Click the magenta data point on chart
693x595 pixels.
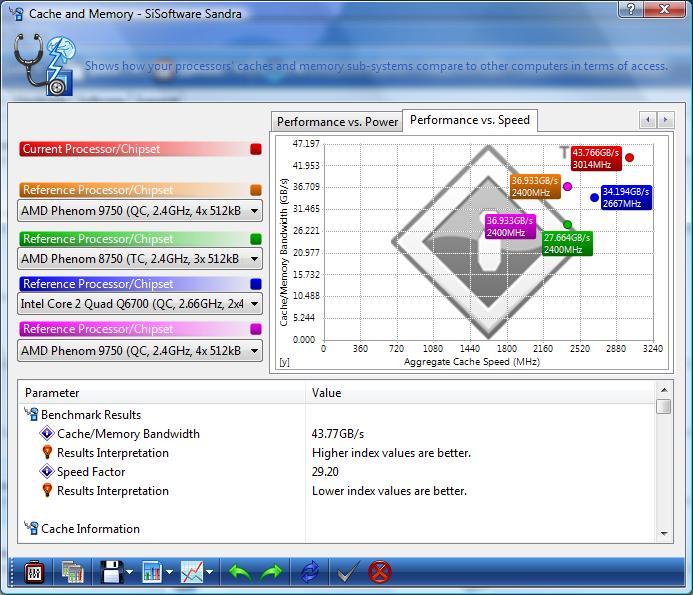pyautogui.click(x=567, y=187)
